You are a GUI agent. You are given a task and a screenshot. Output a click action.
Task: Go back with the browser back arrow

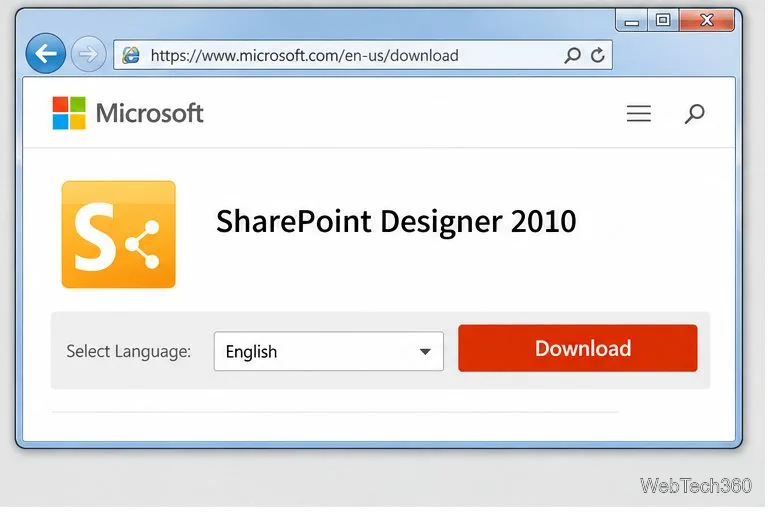pos(46,53)
